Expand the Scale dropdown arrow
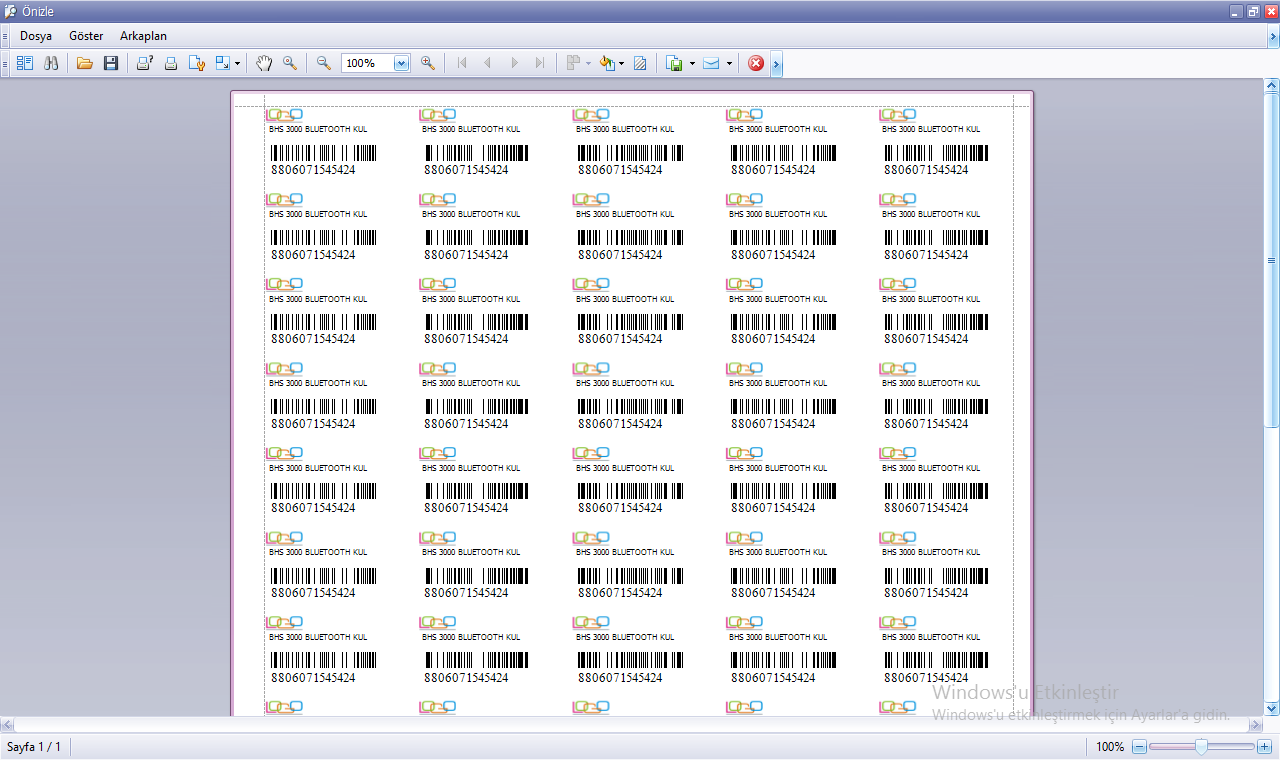 pyautogui.click(x=237, y=63)
